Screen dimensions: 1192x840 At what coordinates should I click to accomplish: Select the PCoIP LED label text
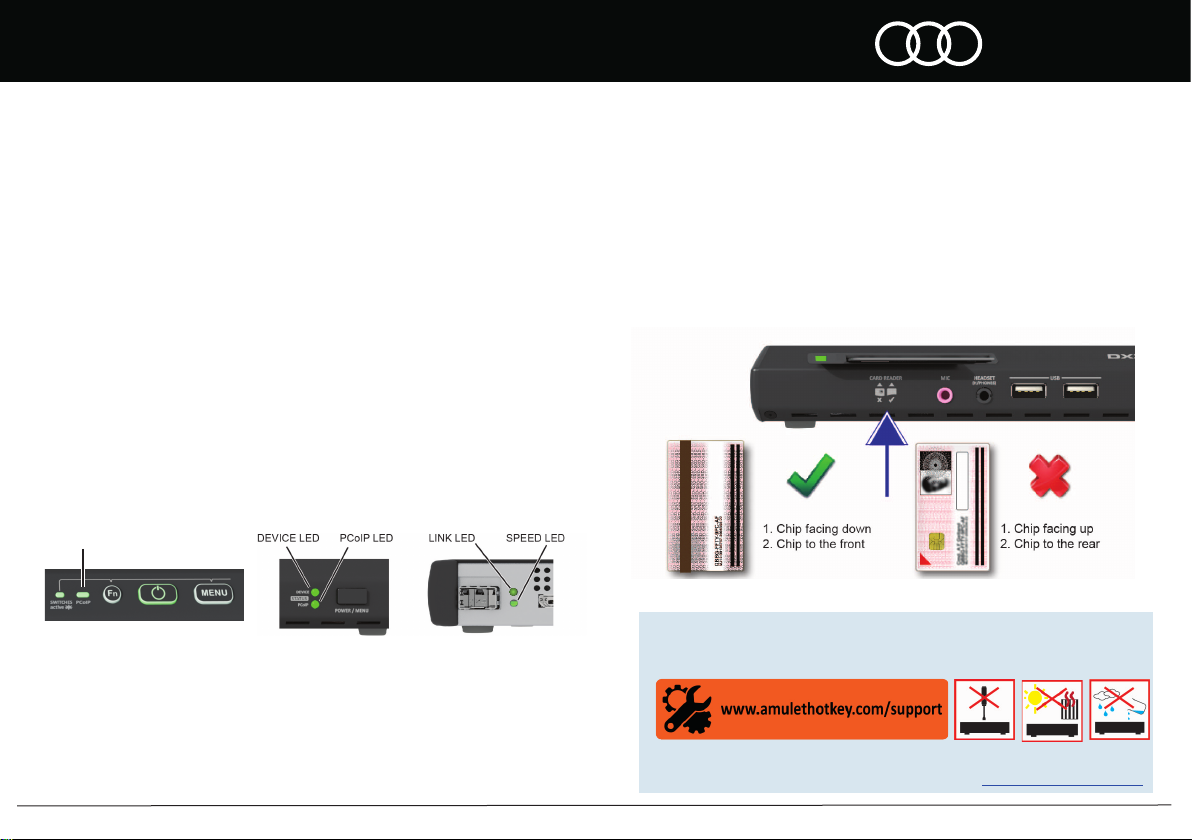click(366, 538)
